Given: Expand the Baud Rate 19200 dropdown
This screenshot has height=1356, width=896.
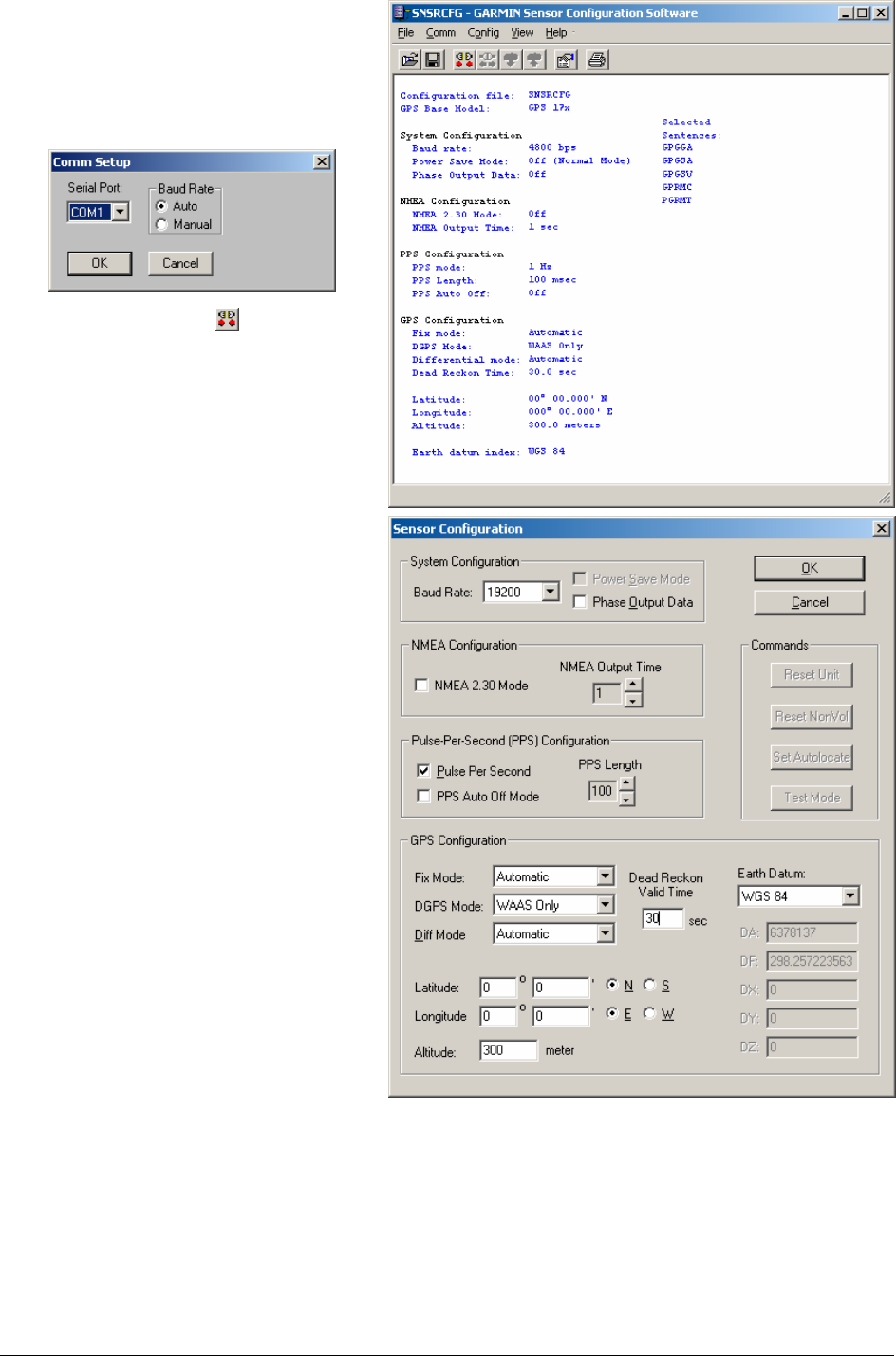Looking at the screenshot, I should [x=551, y=592].
